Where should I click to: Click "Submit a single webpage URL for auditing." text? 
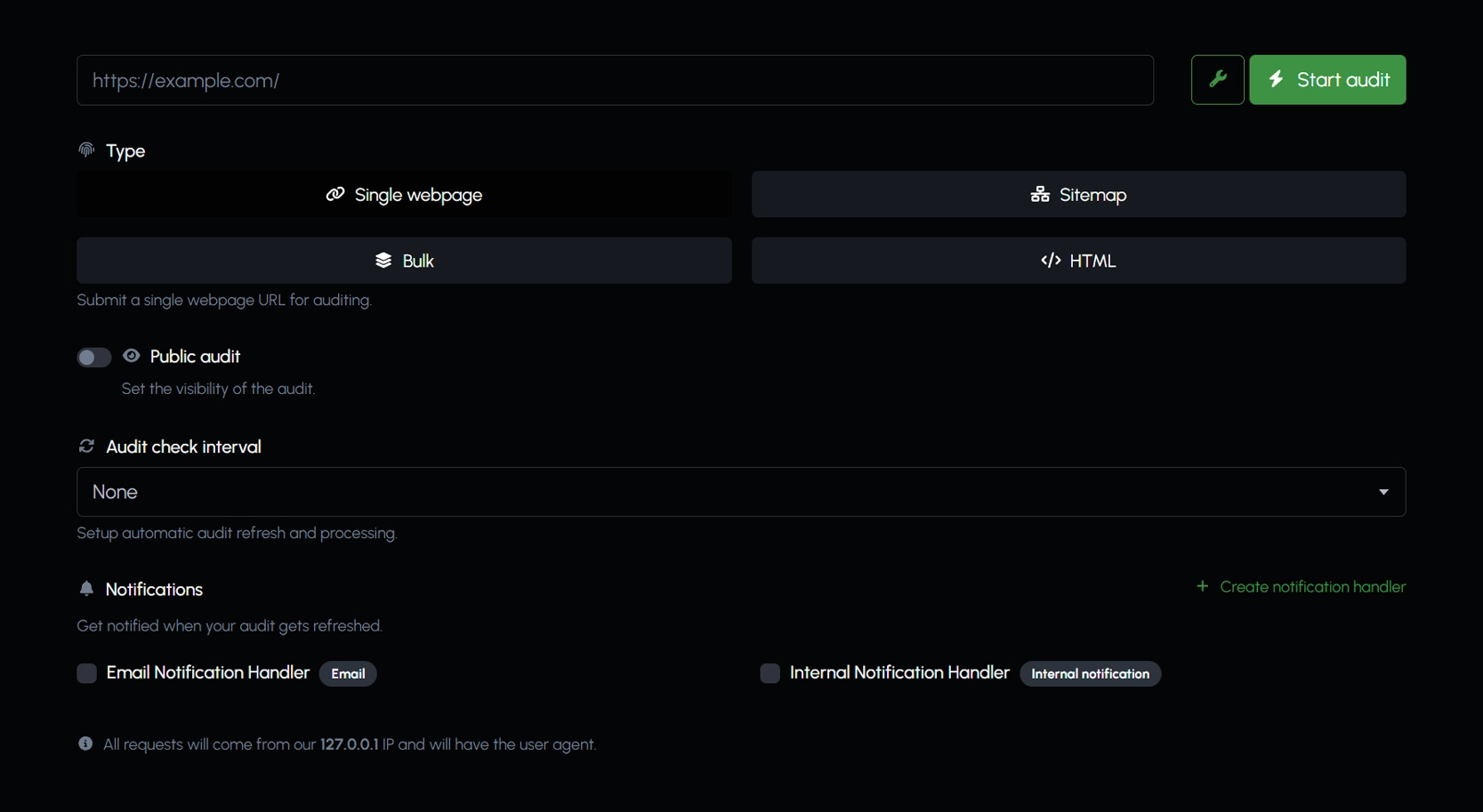224,300
